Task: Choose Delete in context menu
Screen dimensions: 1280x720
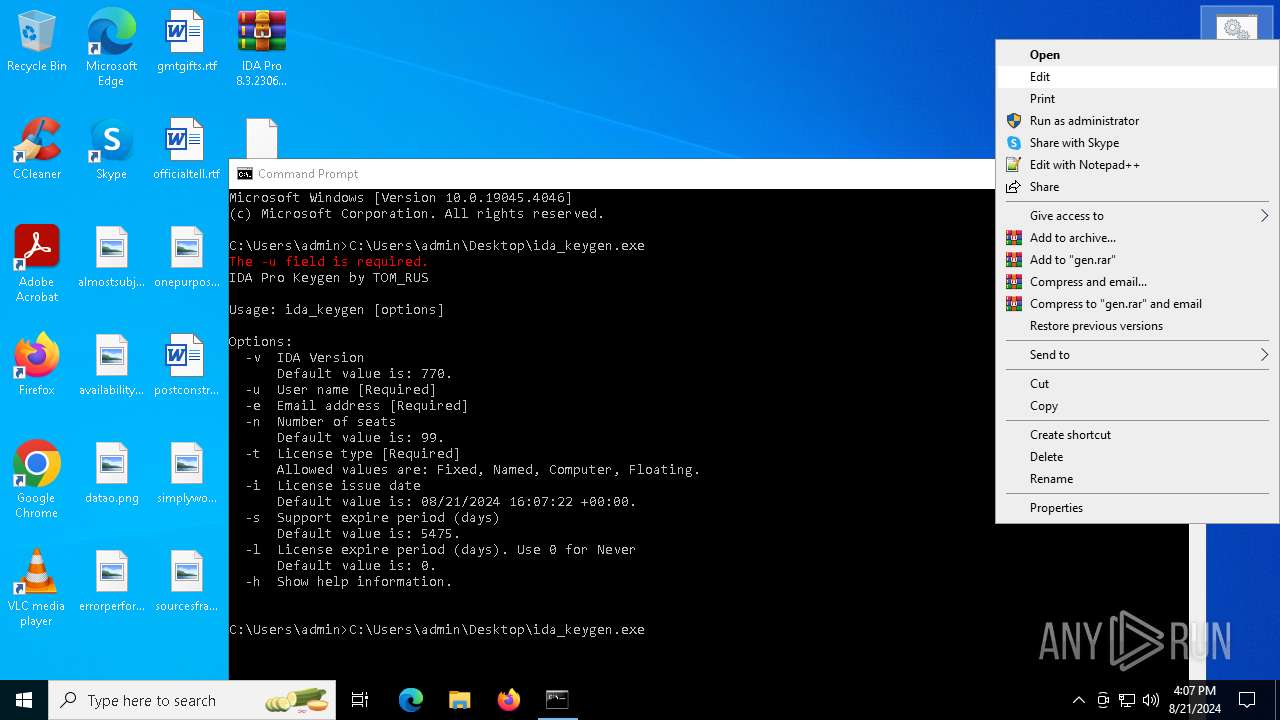Action: pos(1137,457)
